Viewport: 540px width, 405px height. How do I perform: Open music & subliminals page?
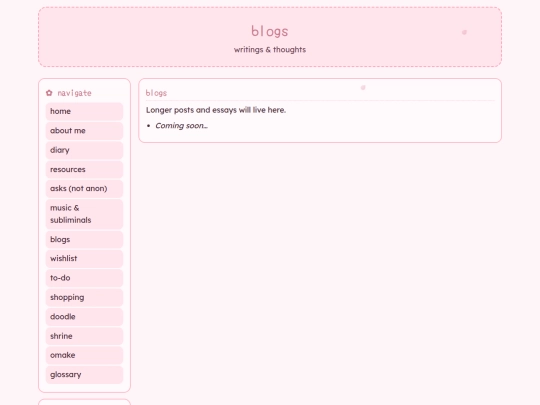(x=84, y=214)
